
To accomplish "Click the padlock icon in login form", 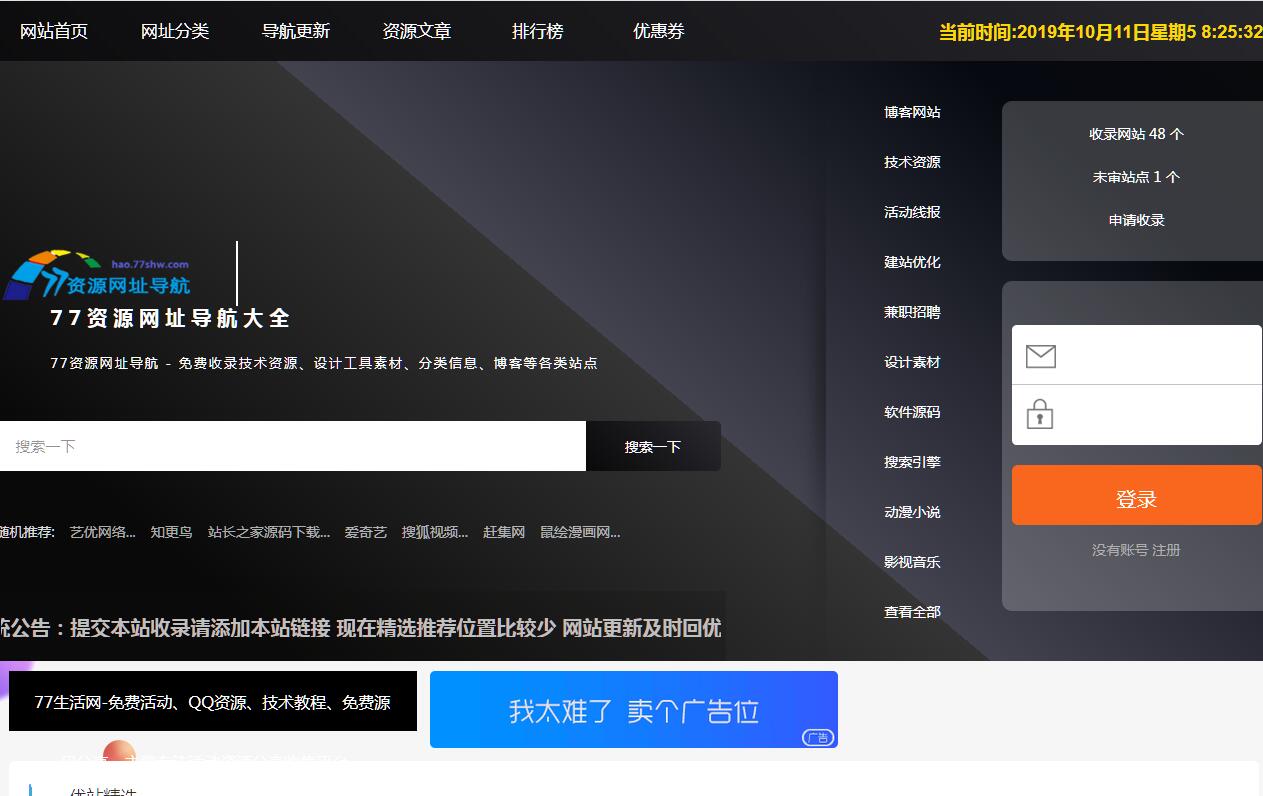I will click(x=1040, y=414).
